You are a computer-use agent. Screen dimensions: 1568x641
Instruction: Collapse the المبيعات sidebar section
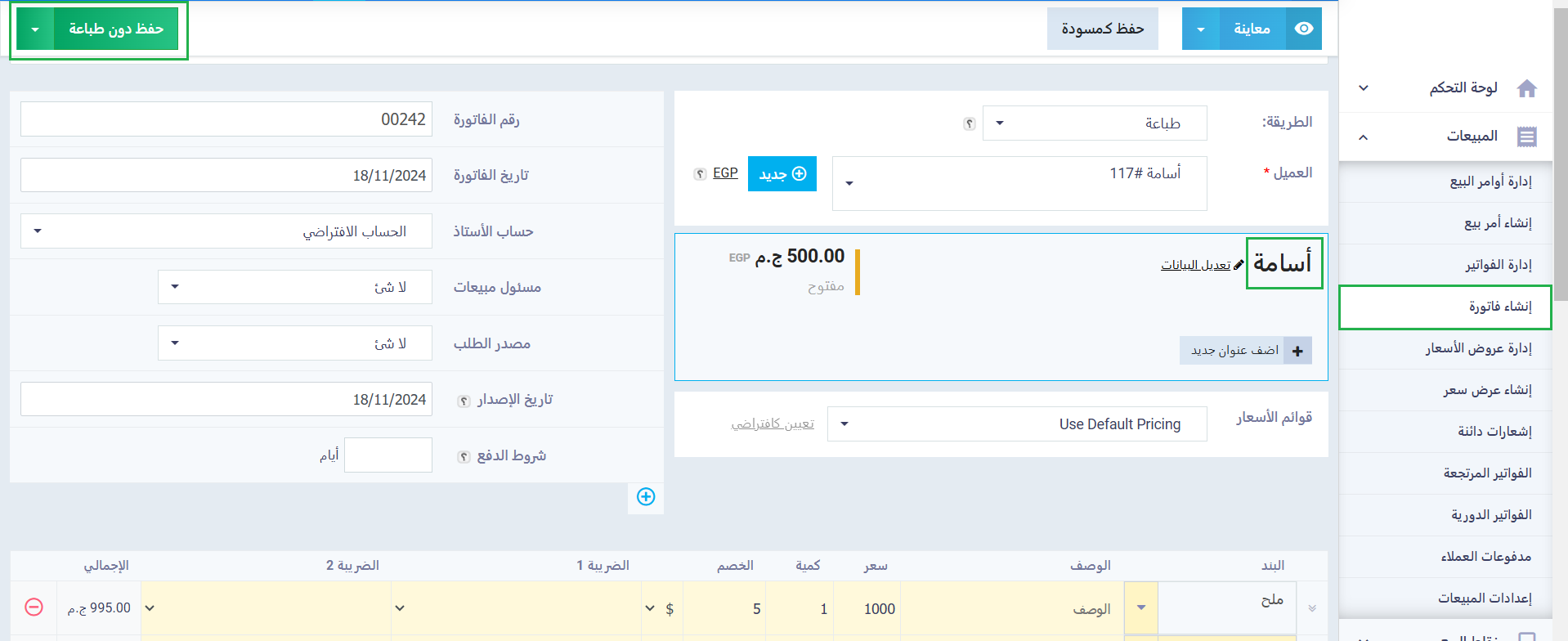coord(1363,137)
